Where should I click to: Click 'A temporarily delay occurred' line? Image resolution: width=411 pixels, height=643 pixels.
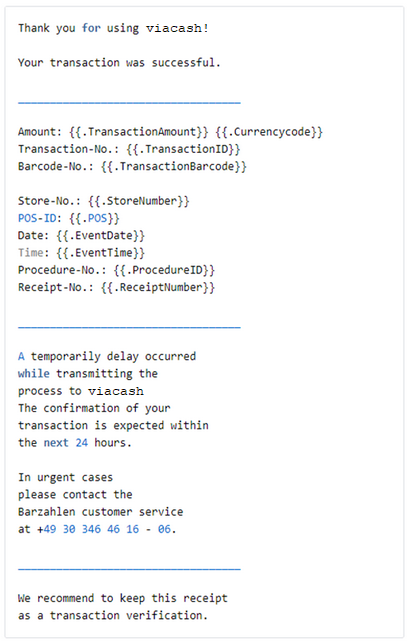pyautogui.click(x=107, y=356)
